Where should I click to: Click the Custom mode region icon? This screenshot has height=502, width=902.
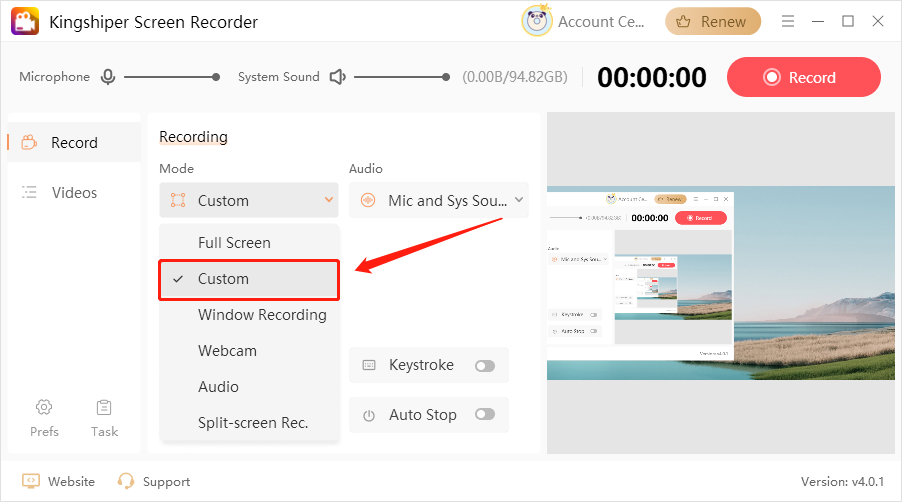tap(178, 200)
